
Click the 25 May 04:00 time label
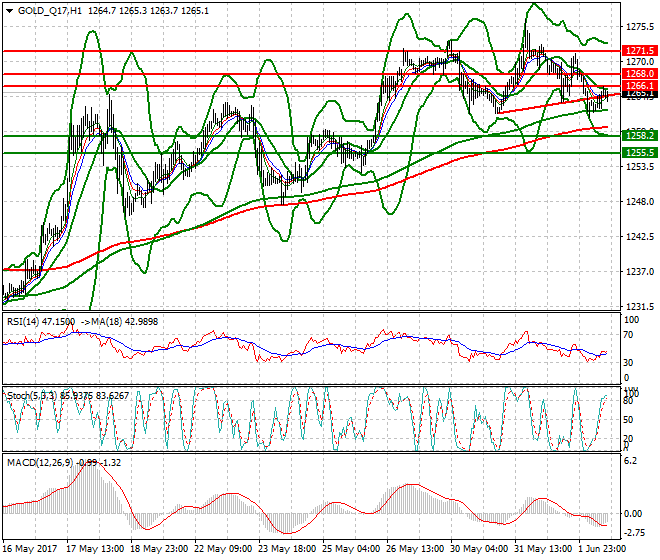pyautogui.click(x=351, y=549)
